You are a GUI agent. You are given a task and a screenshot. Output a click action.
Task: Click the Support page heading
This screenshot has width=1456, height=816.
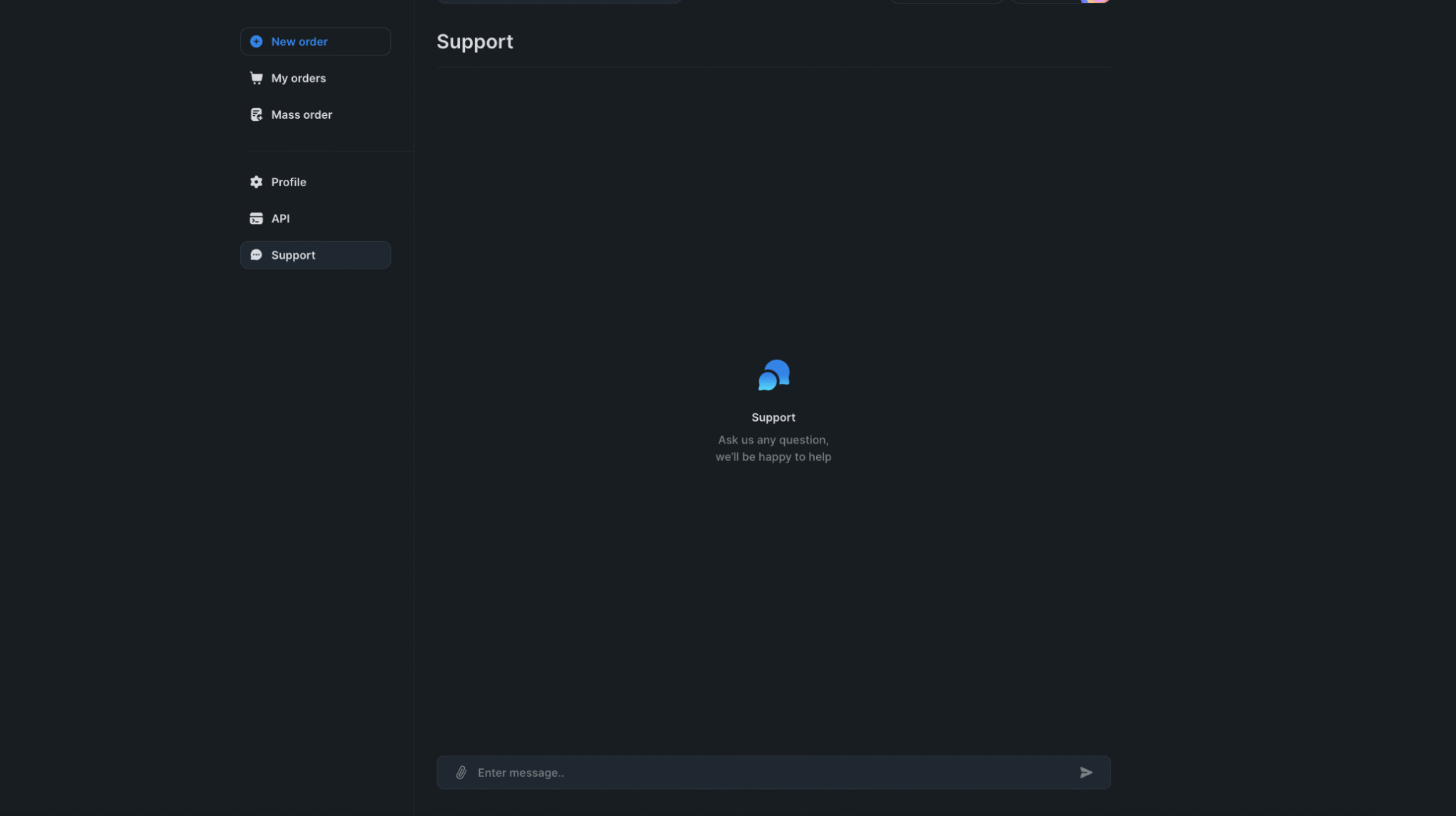[474, 42]
